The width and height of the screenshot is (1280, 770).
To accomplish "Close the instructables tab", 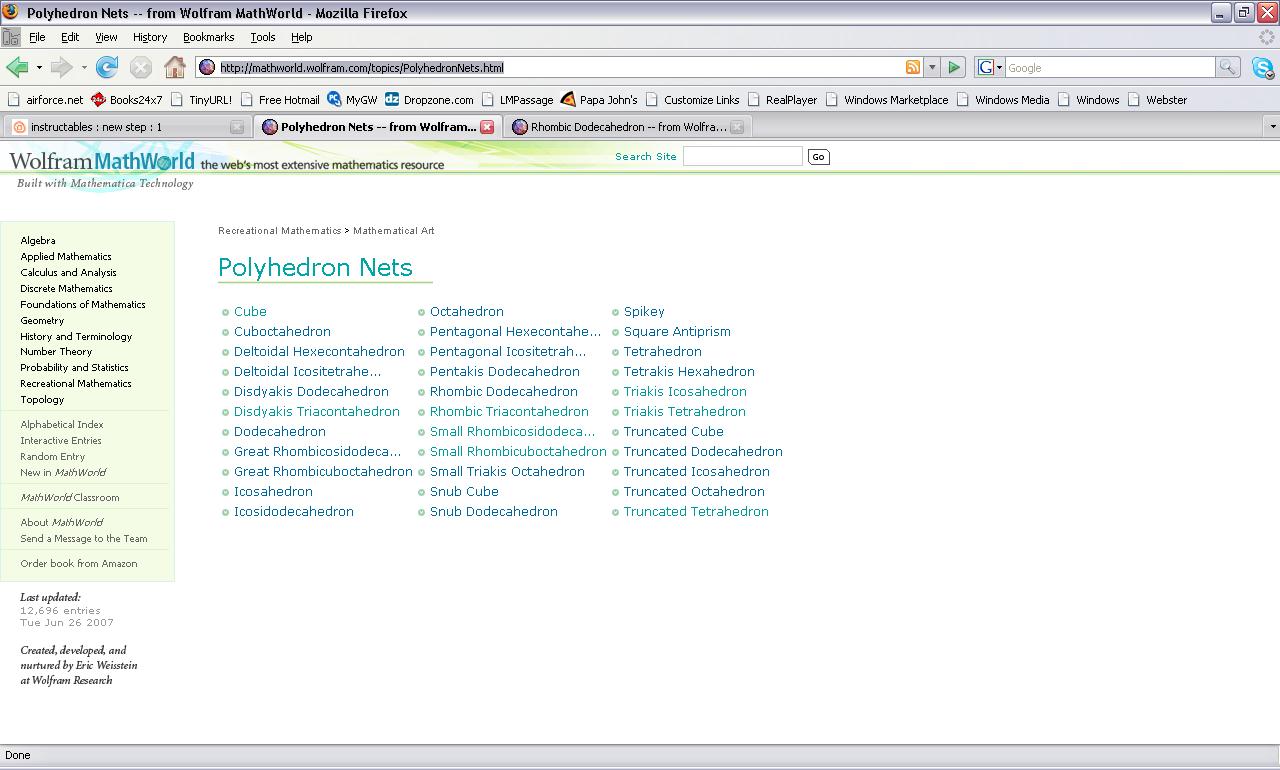I will click(x=237, y=127).
